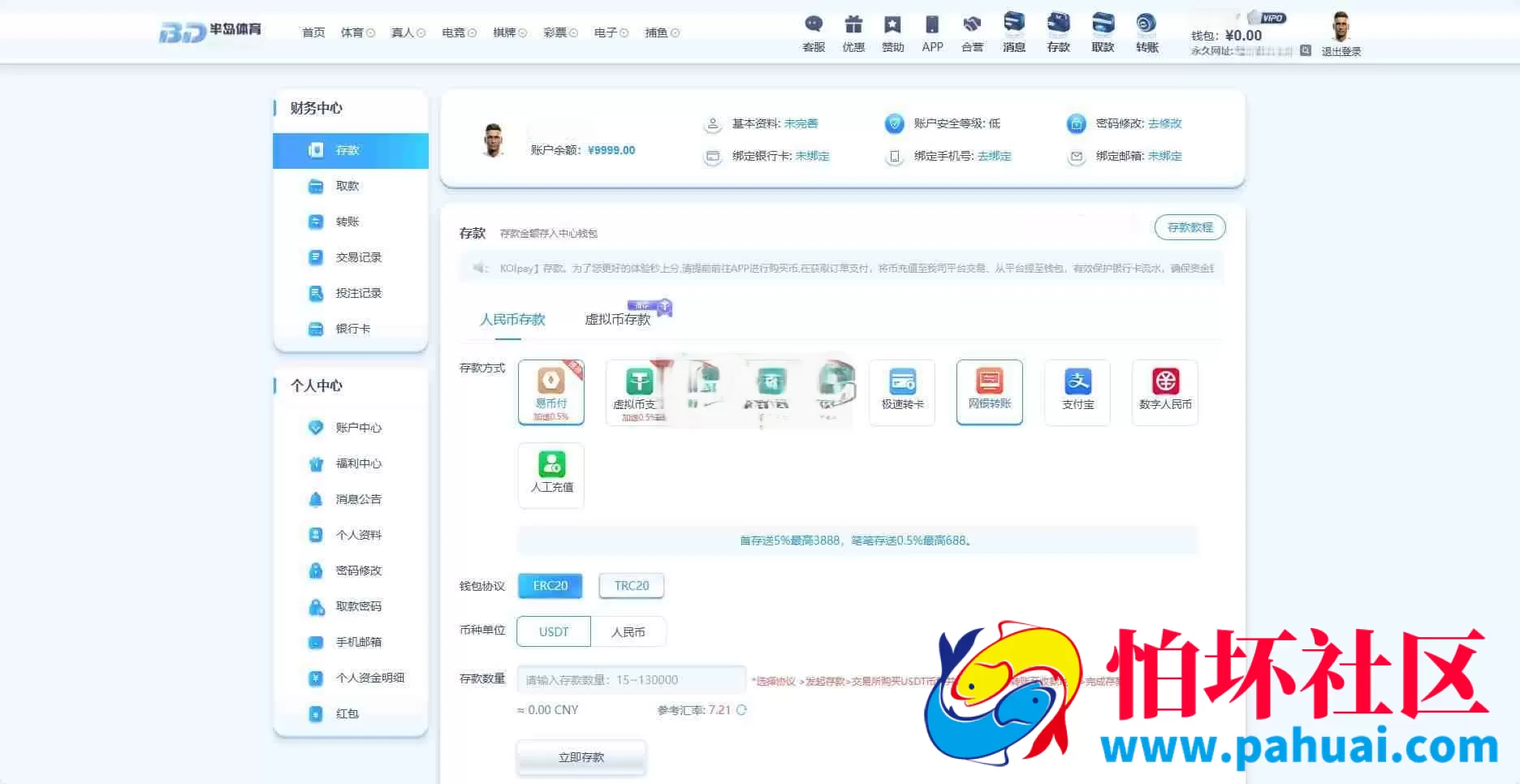Select the ERC20 wallet protocol
The image size is (1520, 784).
551,586
